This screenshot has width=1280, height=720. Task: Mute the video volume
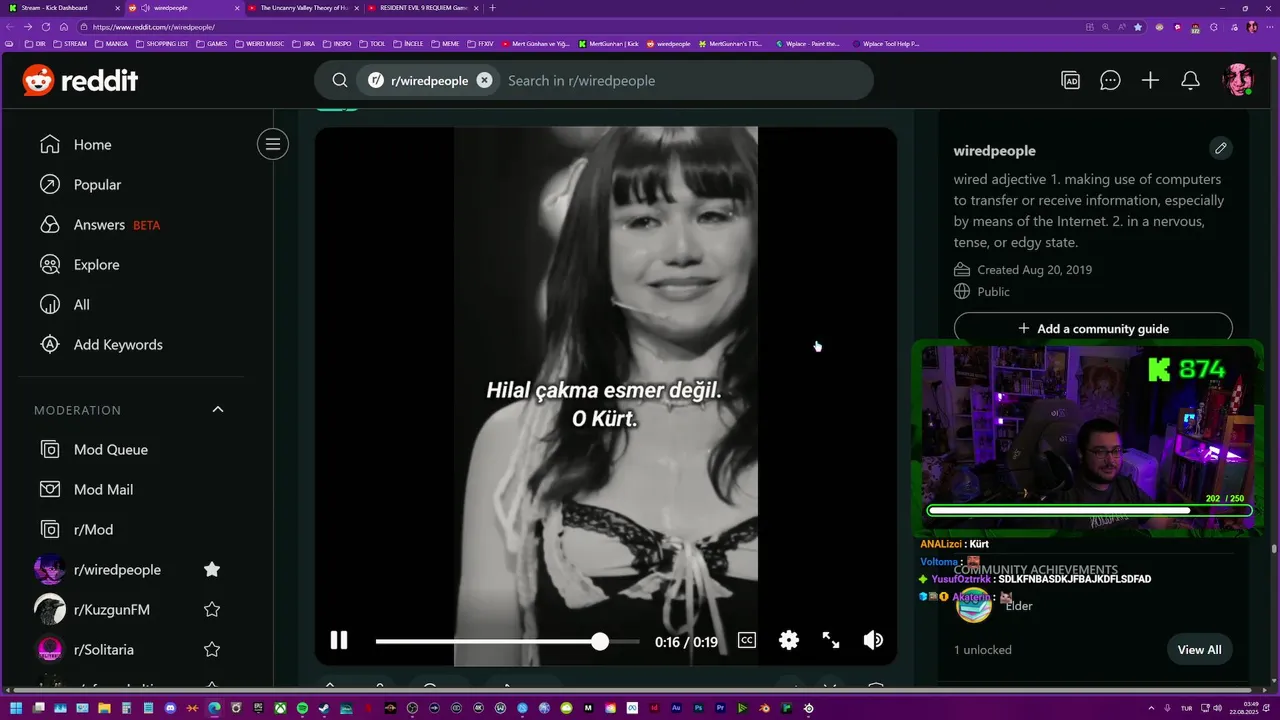tap(873, 640)
